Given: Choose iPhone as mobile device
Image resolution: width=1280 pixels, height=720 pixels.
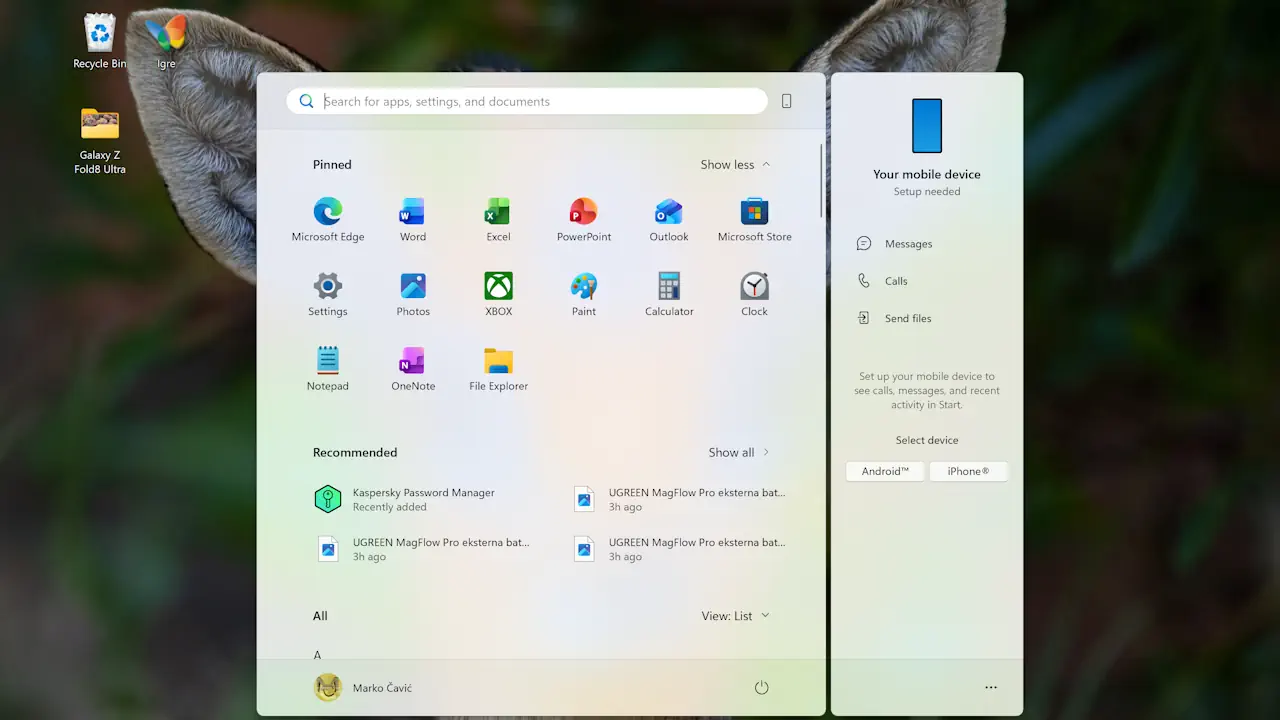Looking at the screenshot, I should click(968, 471).
